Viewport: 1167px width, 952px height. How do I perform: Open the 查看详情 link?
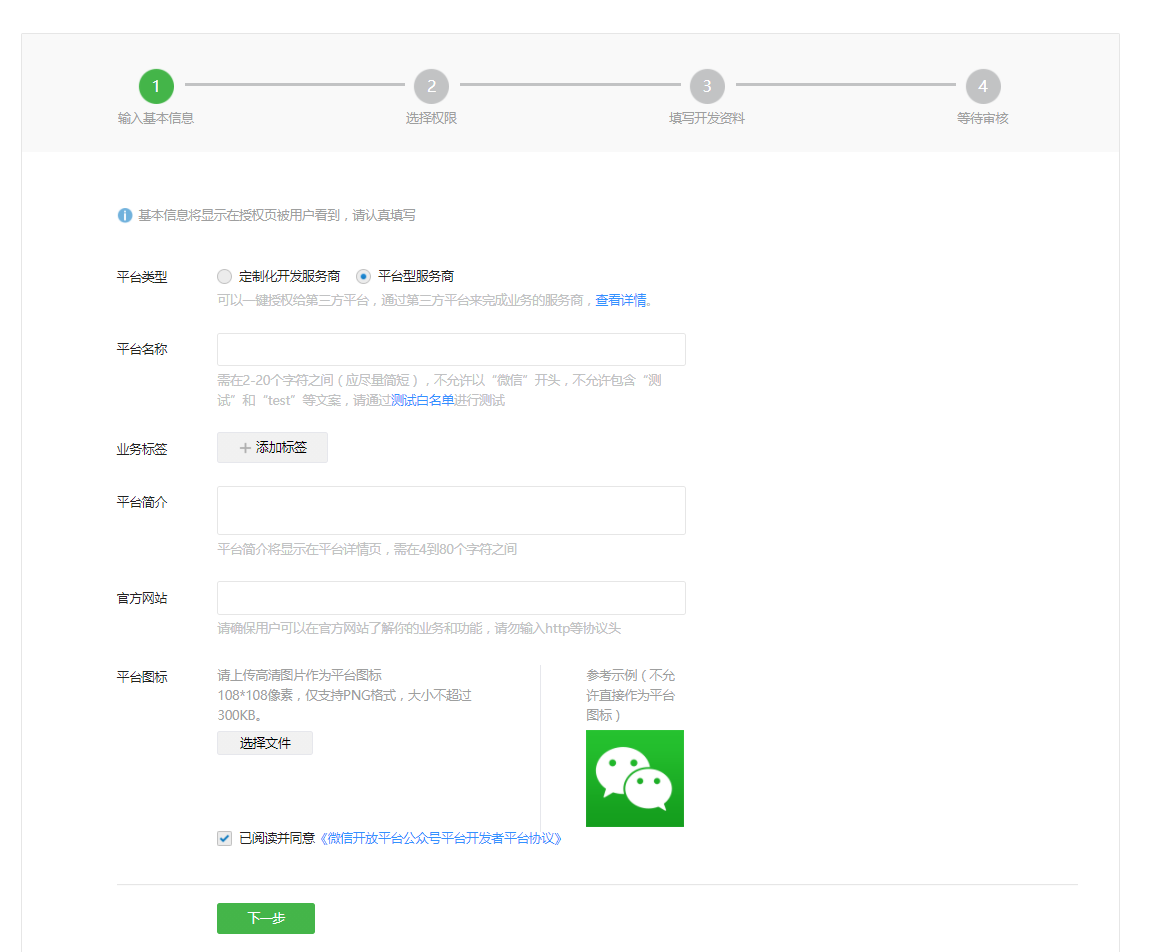pos(621,300)
